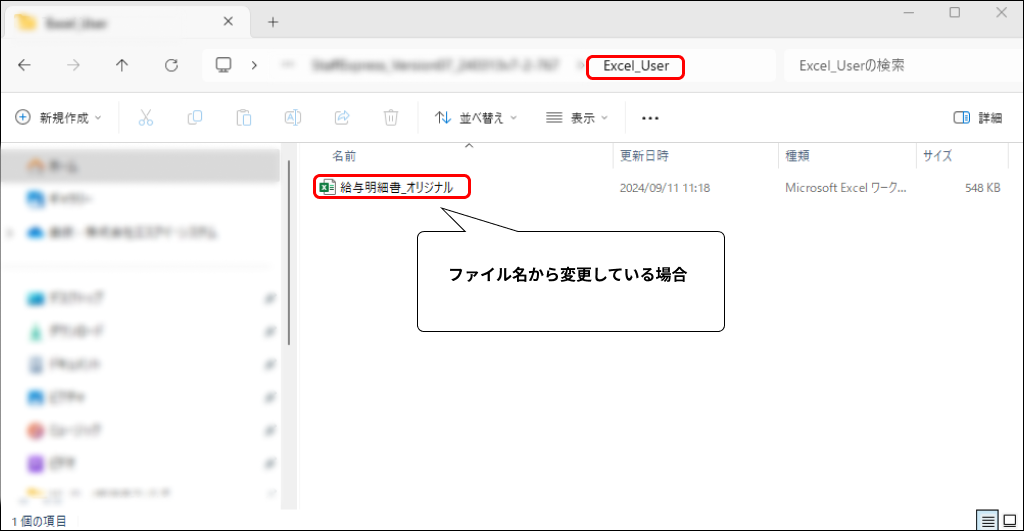Open the three-dot more options menu

point(650,118)
